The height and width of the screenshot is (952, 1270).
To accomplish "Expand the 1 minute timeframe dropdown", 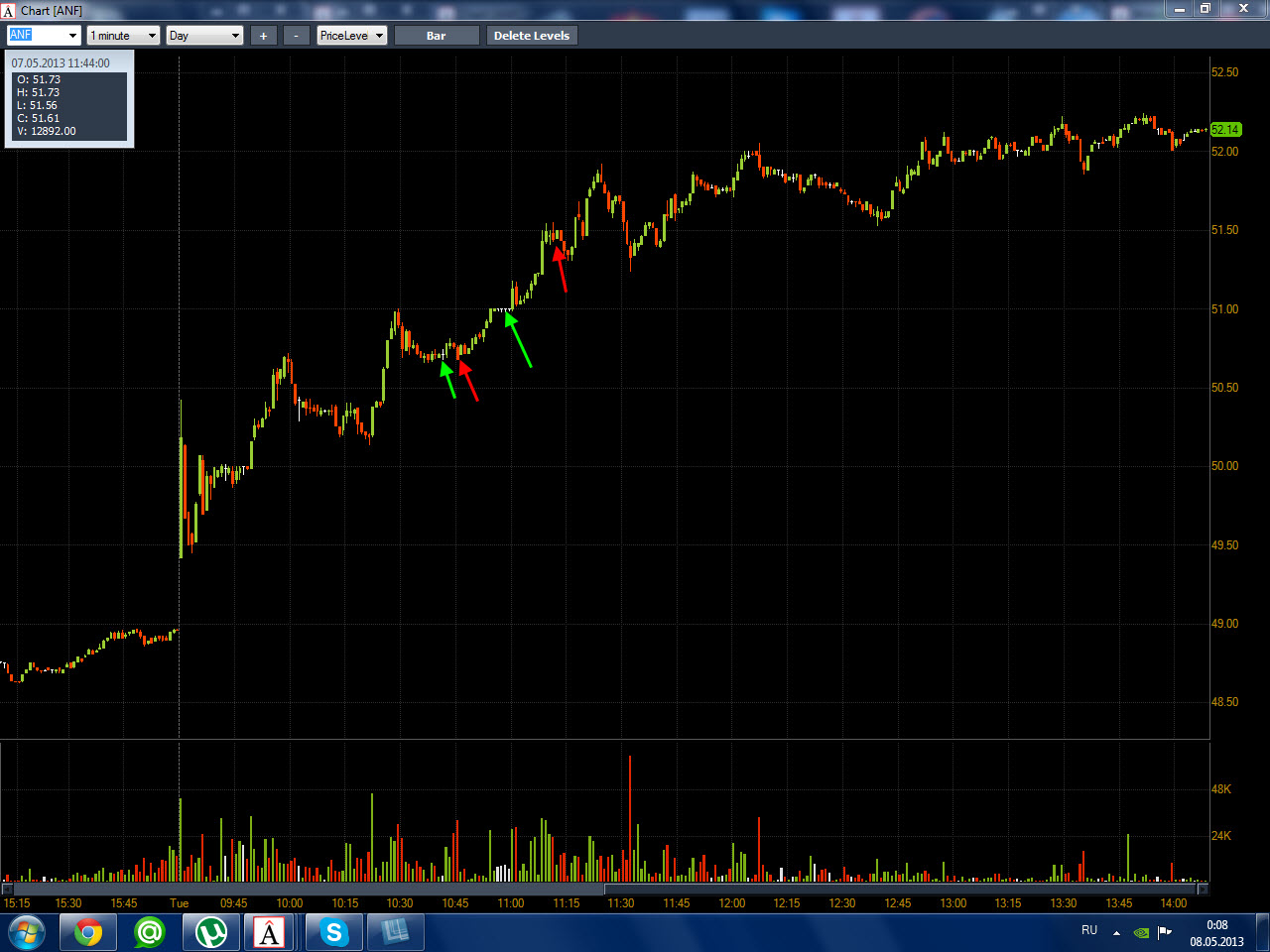I will 123,35.
